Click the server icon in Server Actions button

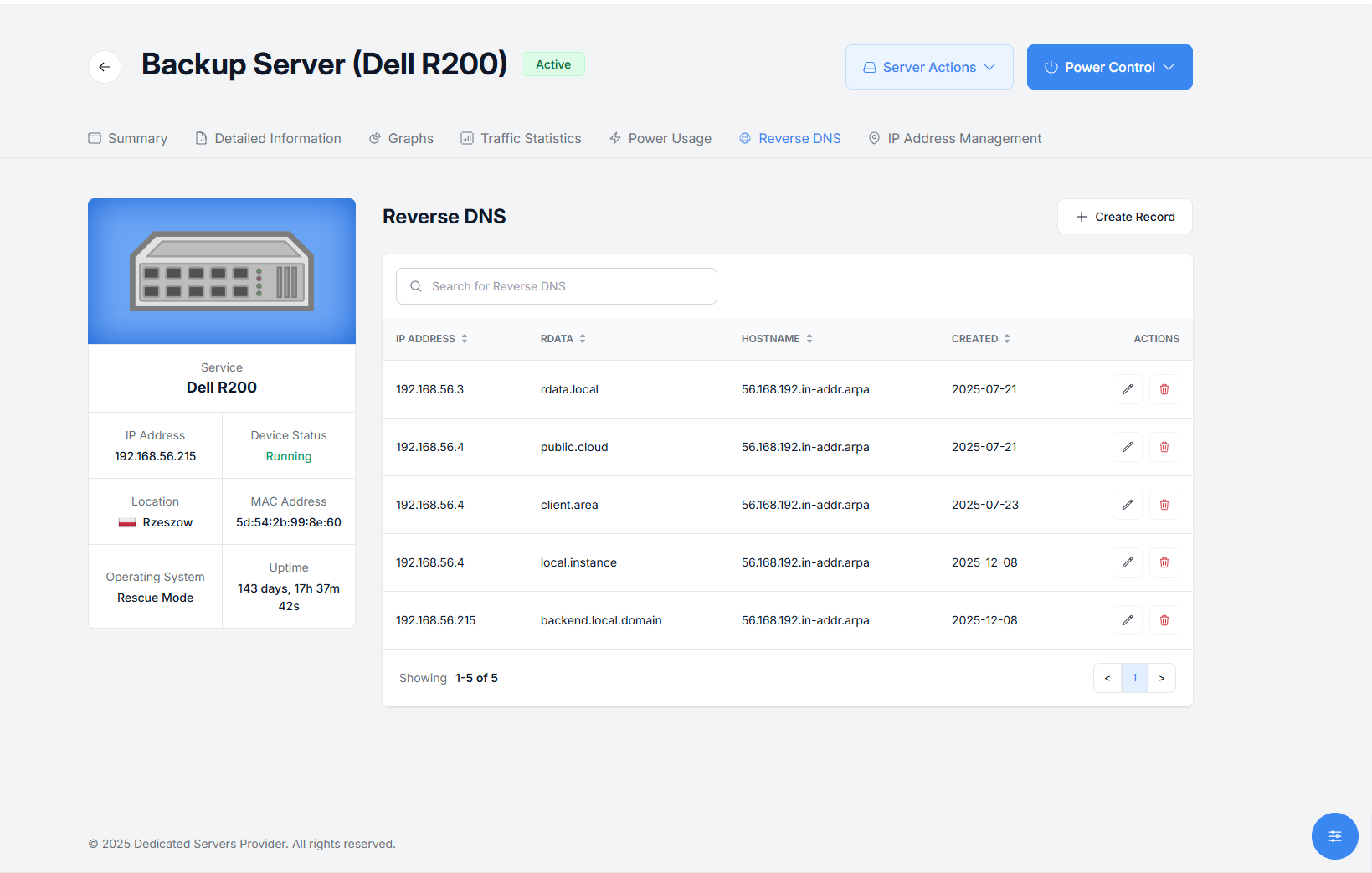pos(869,67)
